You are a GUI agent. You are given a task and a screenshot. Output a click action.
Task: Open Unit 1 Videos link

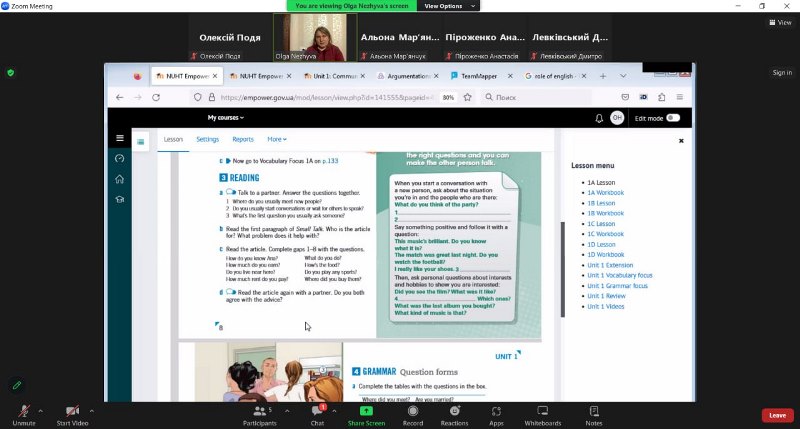point(606,307)
